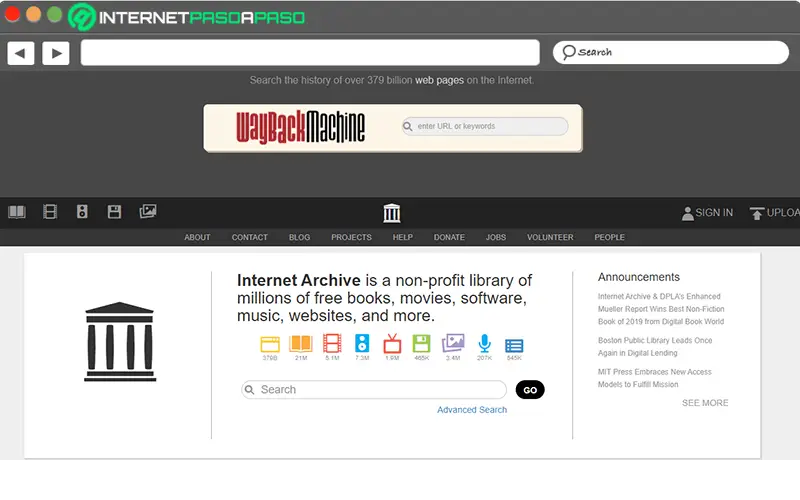
Task: Click the Internet Archive logo in navbar center
Action: click(x=392, y=213)
